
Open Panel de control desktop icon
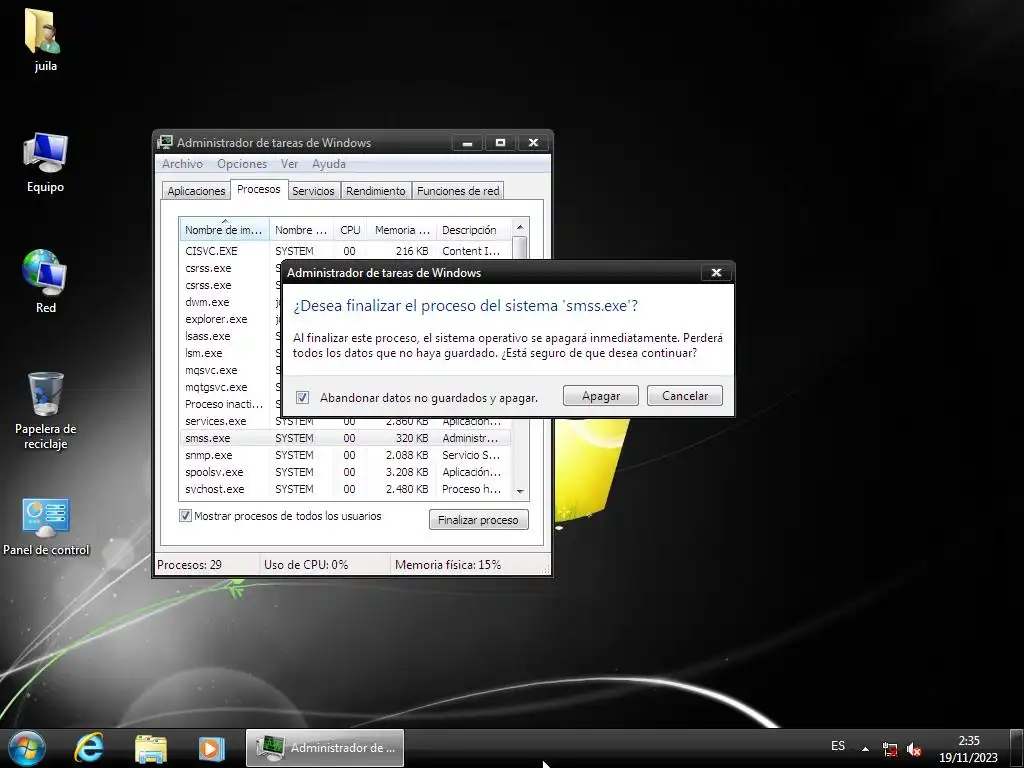point(46,527)
